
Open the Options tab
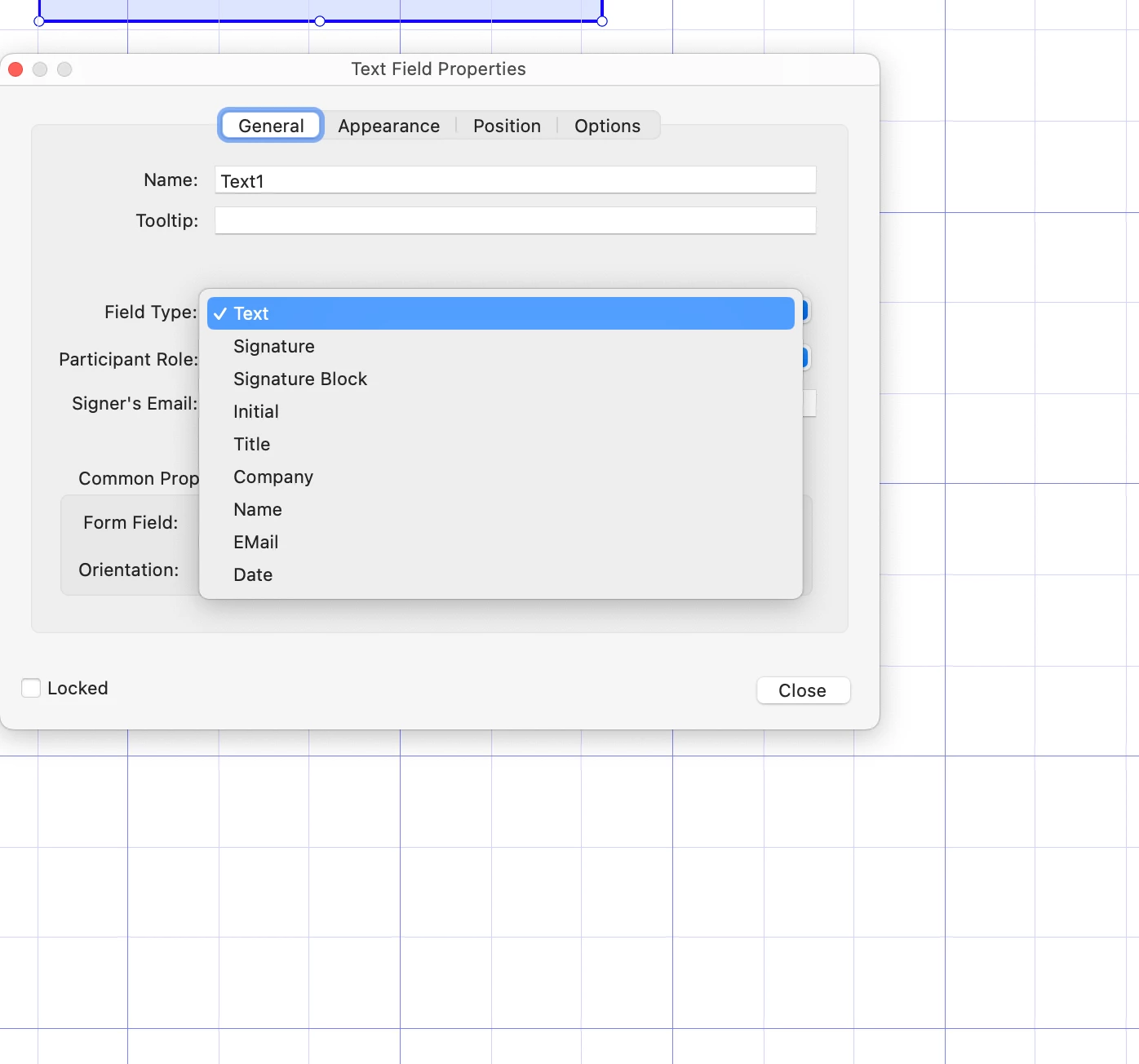point(607,126)
